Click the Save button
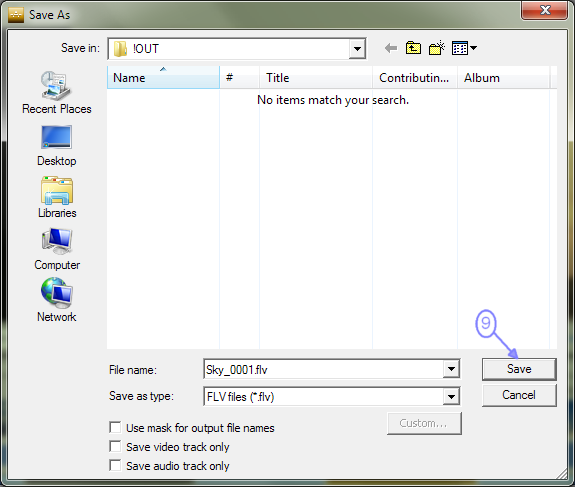Image resolution: width=576 pixels, height=487 pixels. (519, 369)
